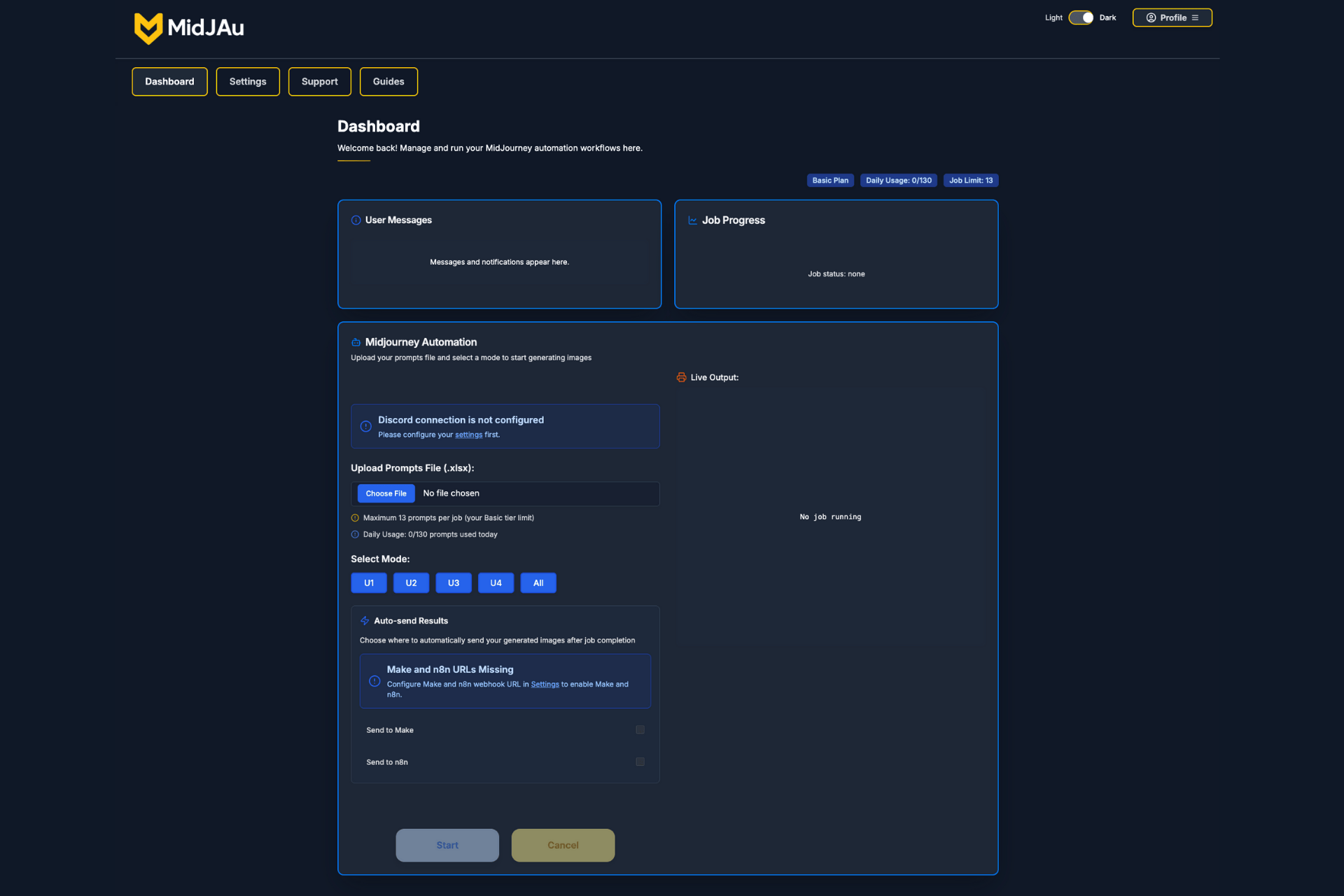This screenshot has width=1344, height=896.
Task: Select the U3 generation mode
Action: [453, 582]
